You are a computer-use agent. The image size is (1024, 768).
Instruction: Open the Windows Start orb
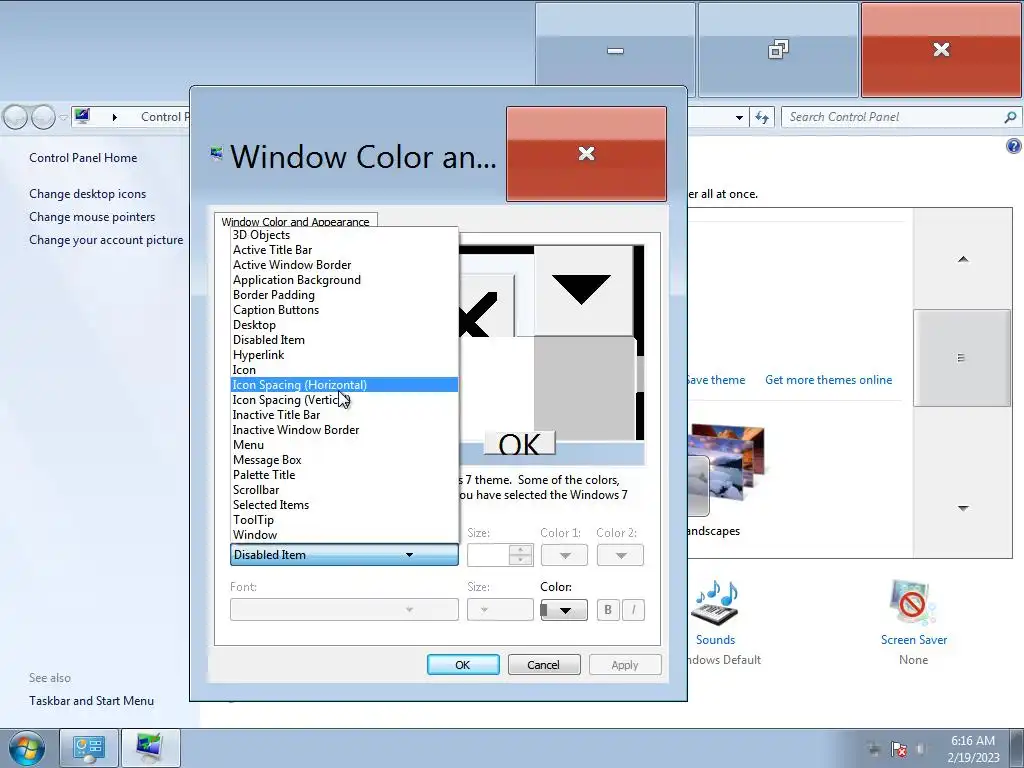click(x=26, y=748)
